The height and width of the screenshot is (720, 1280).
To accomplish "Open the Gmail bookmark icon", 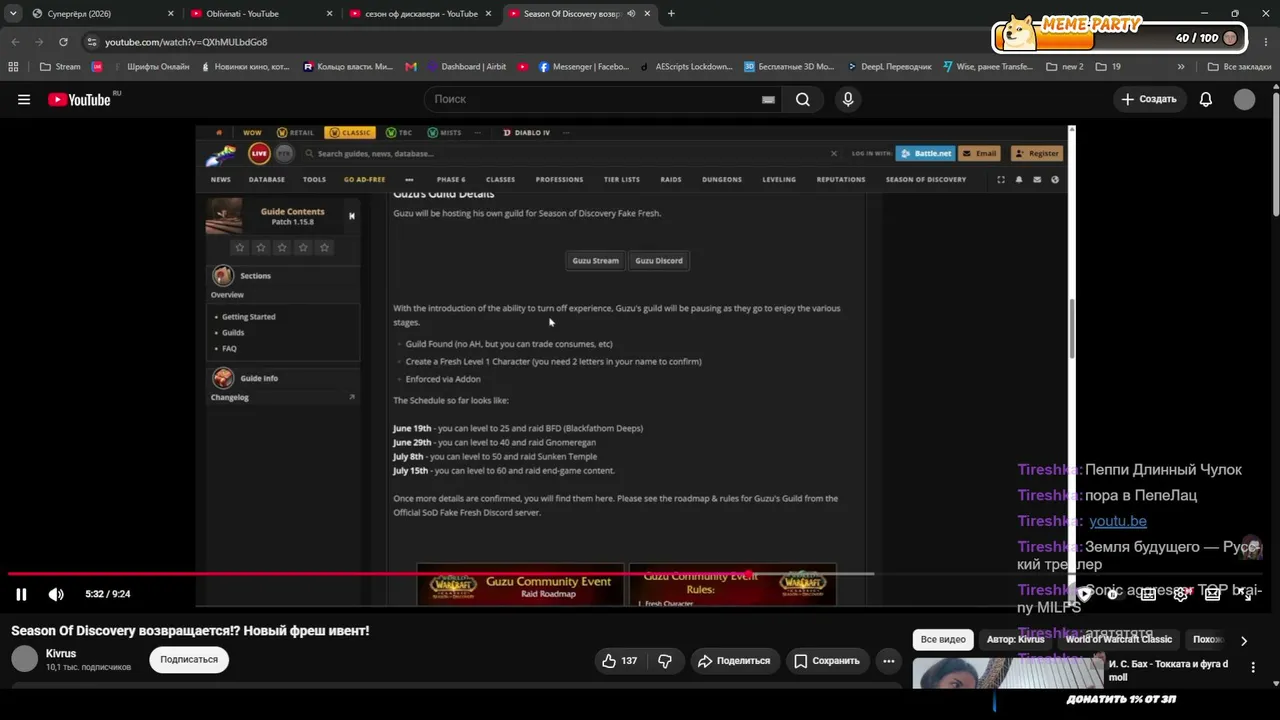I will [411, 67].
